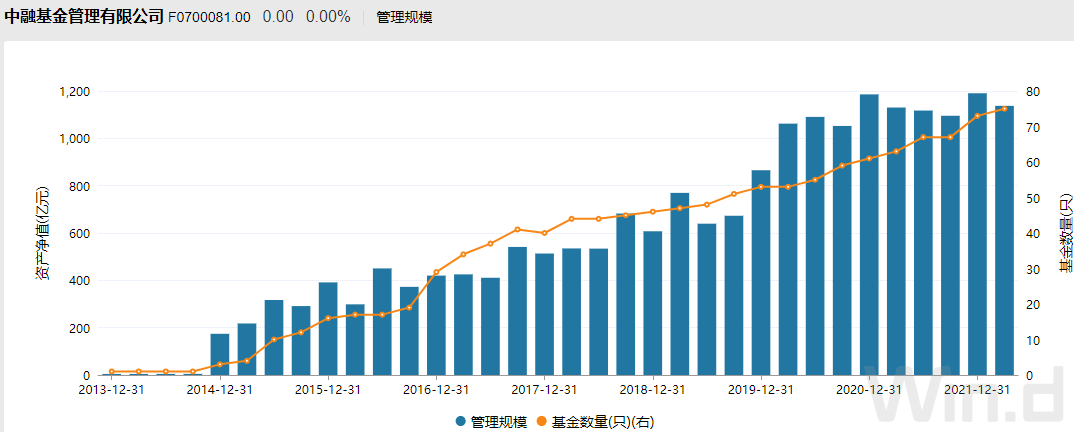Screen dimensions: 1074x432
Task: Select the blue bar above 2020-12-31
Action: [869, 235]
